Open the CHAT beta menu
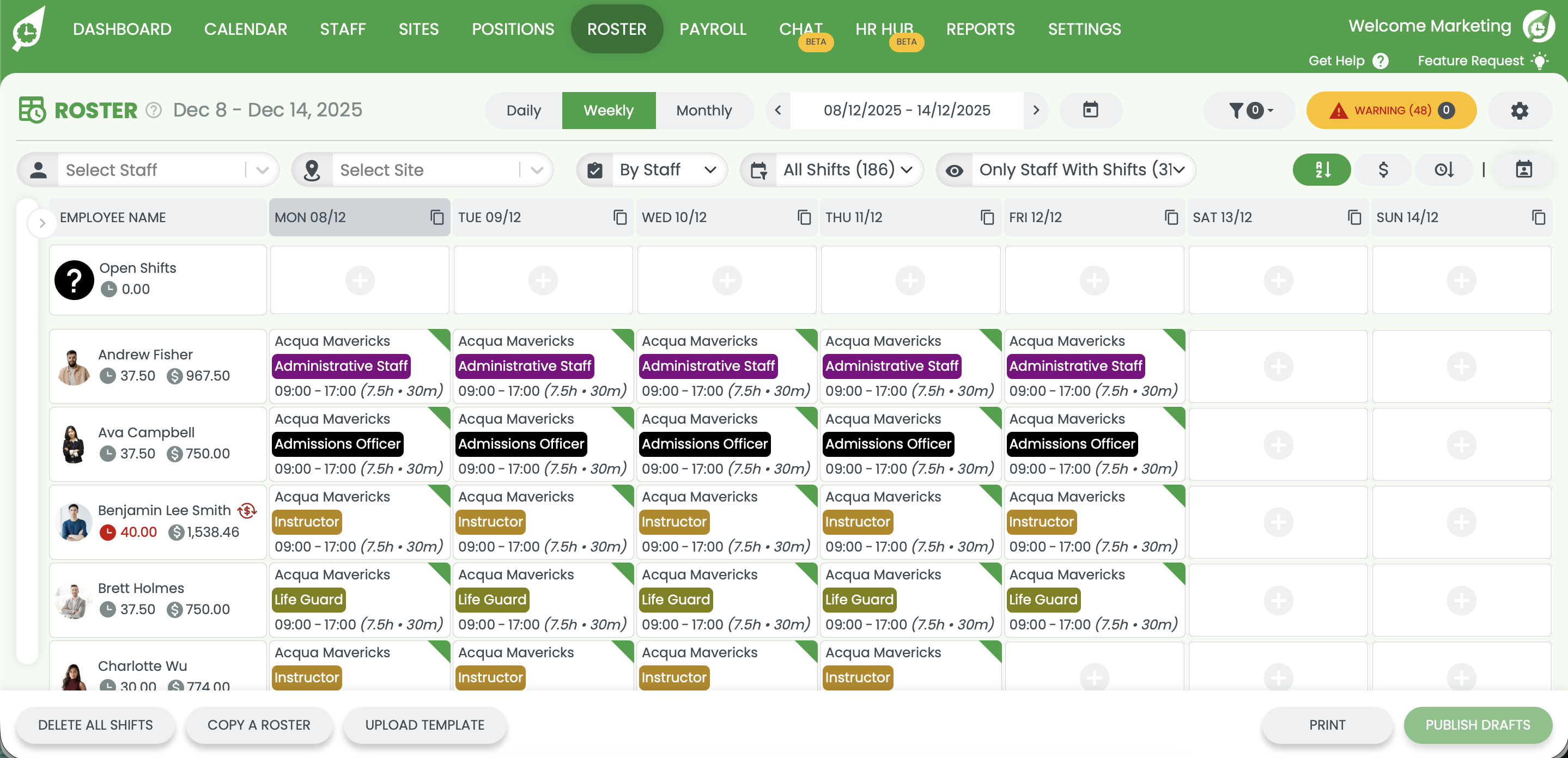 pyautogui.click(x=801, y=29)
